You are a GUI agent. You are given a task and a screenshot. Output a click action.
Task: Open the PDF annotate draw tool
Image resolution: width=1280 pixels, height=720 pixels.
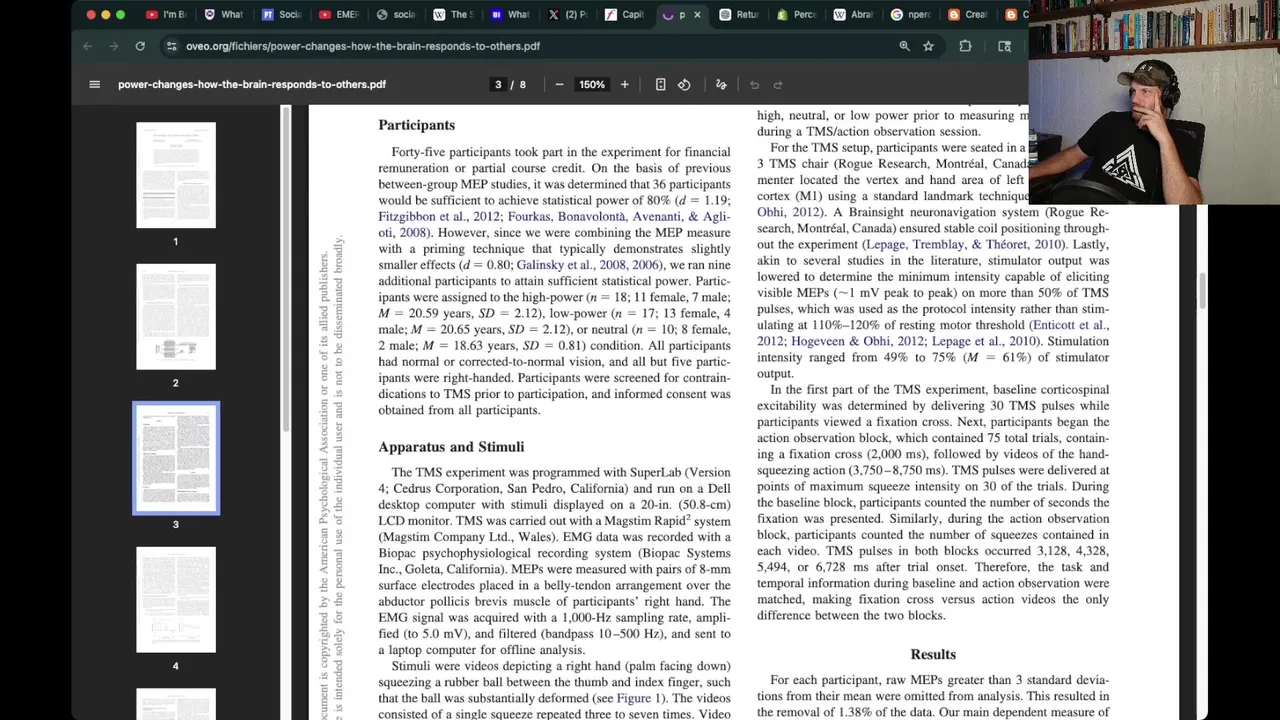click(721, 85)
